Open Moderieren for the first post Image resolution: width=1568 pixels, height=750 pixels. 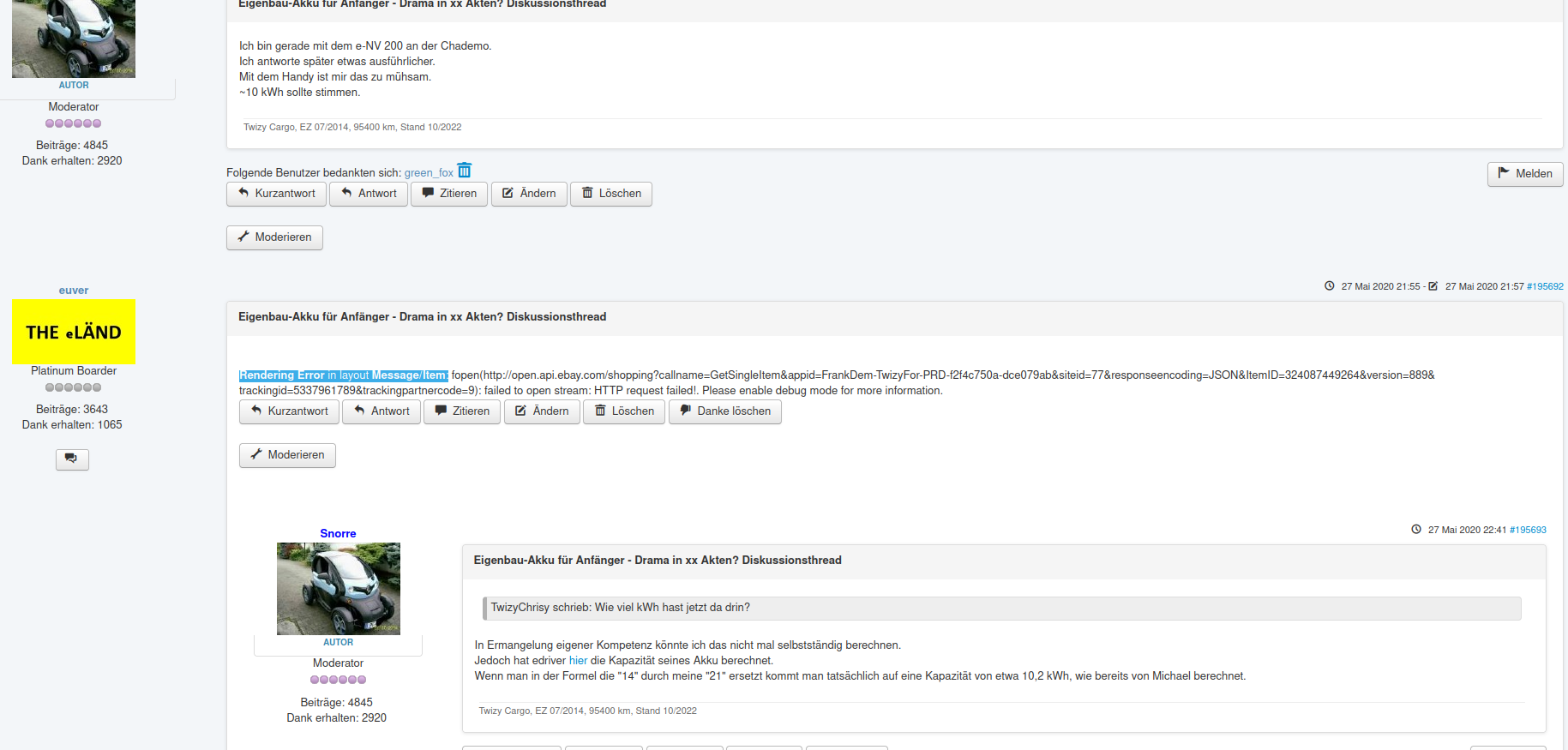point(274,237)
